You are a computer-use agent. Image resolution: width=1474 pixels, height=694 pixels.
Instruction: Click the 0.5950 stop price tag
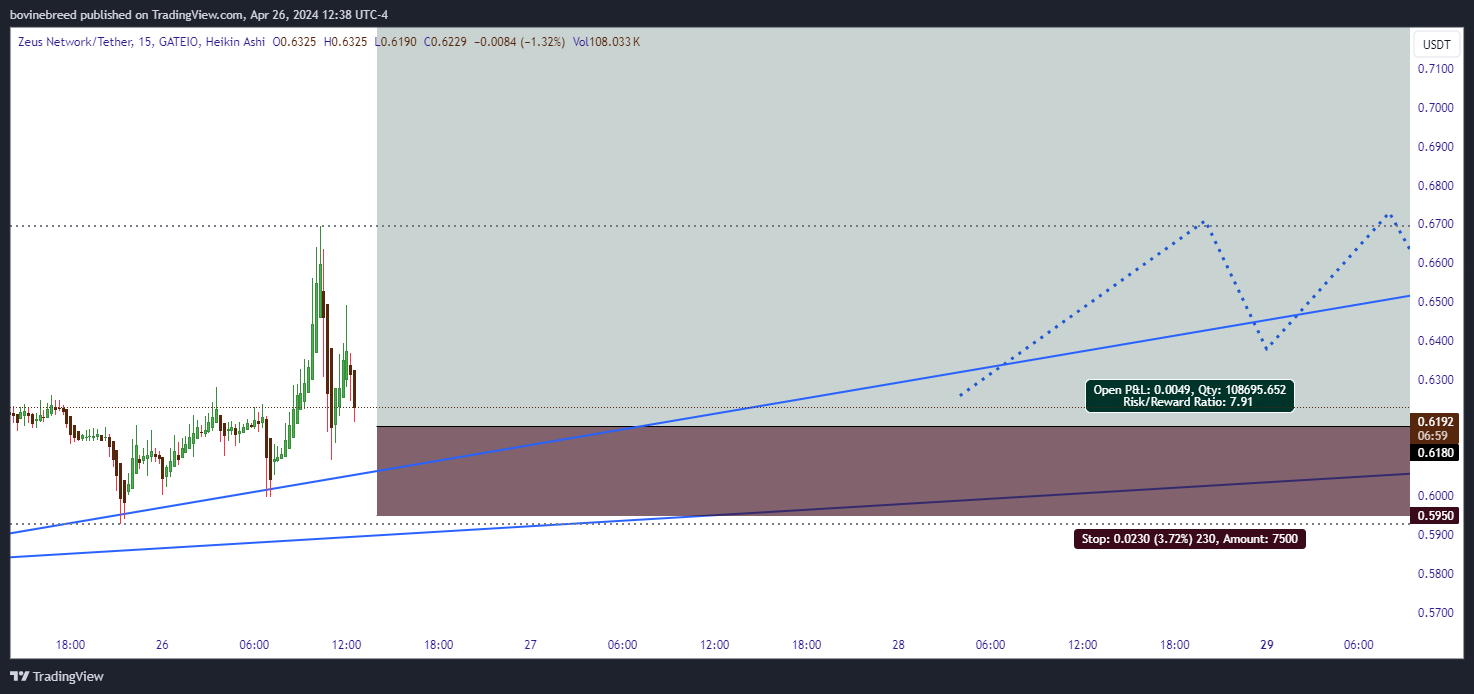1435,516
